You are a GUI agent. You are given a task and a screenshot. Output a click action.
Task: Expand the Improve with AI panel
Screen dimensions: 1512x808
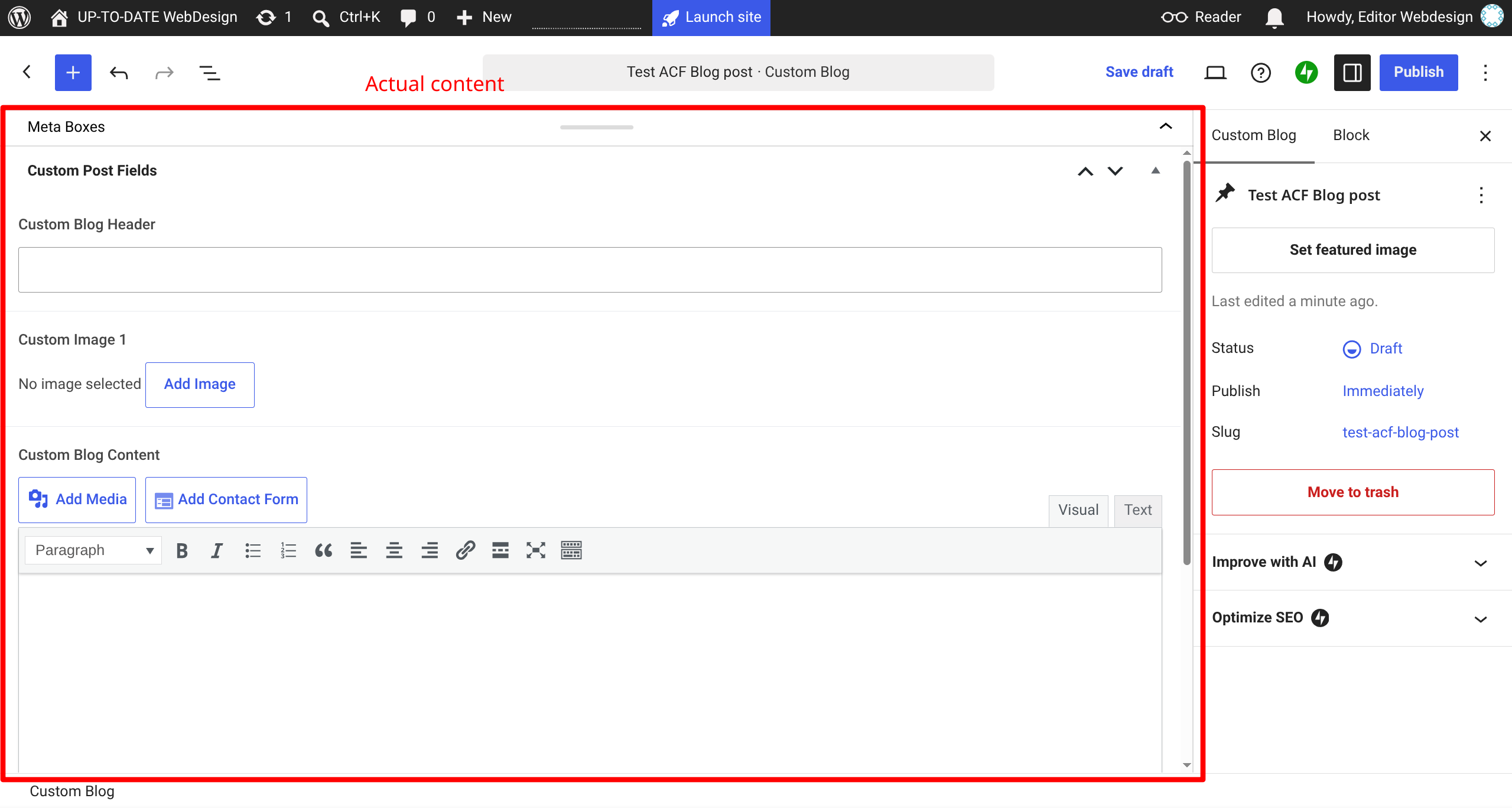[x=1352, y=562]
